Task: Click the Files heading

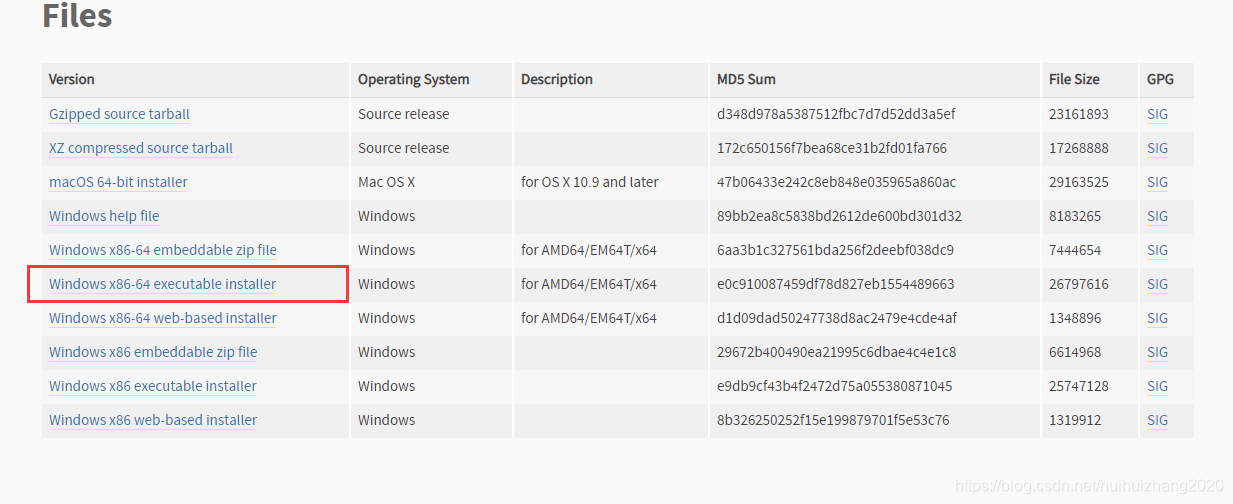Action: pyautogui.click(x=77, y=16)
